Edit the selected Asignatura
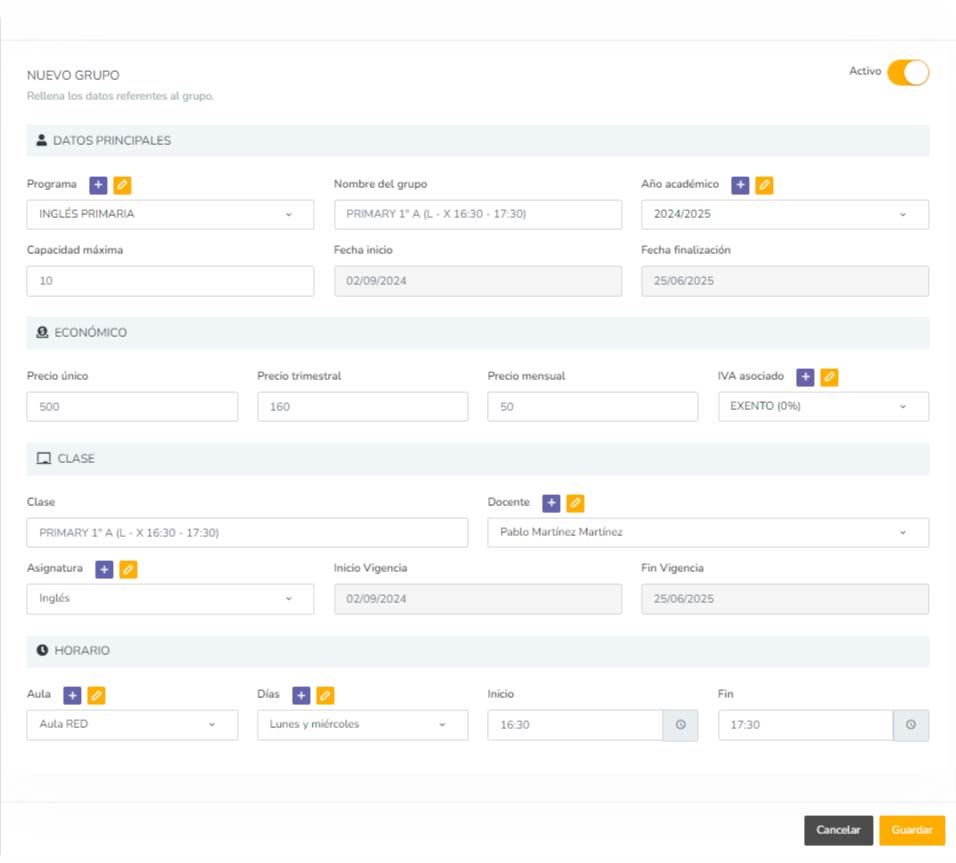Viewport: 956px width, 863px height. 128,569
